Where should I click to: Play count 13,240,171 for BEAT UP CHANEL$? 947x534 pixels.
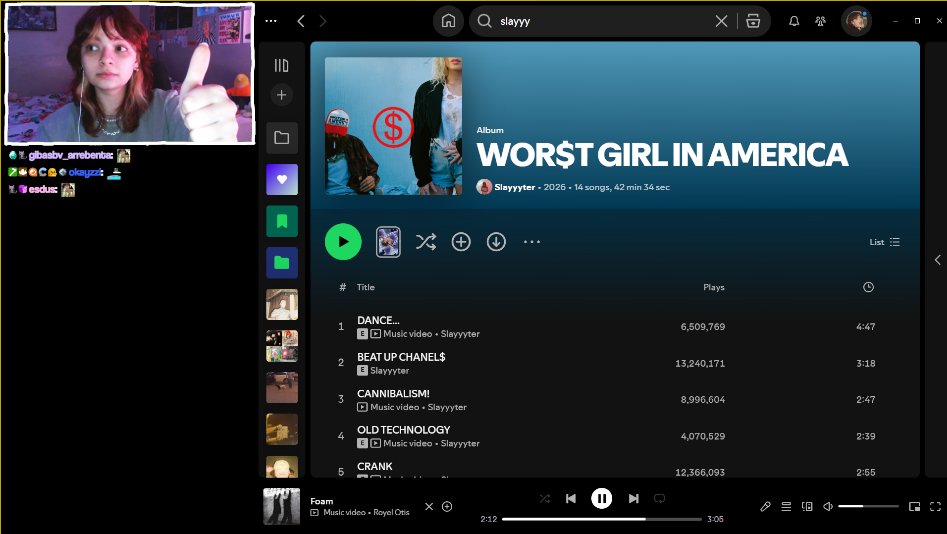(700, 363)
